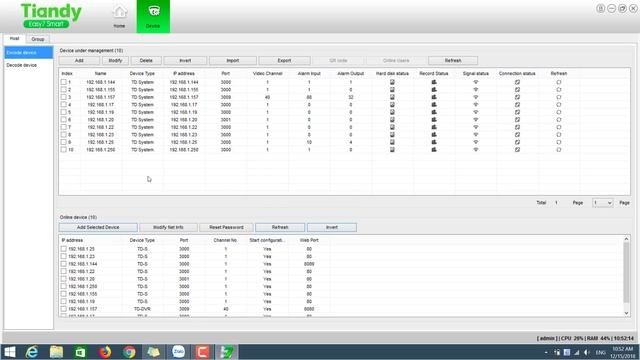Launch Firefox from the taskbar
Screen dimensions: 640x360
(x=105, y=352)
